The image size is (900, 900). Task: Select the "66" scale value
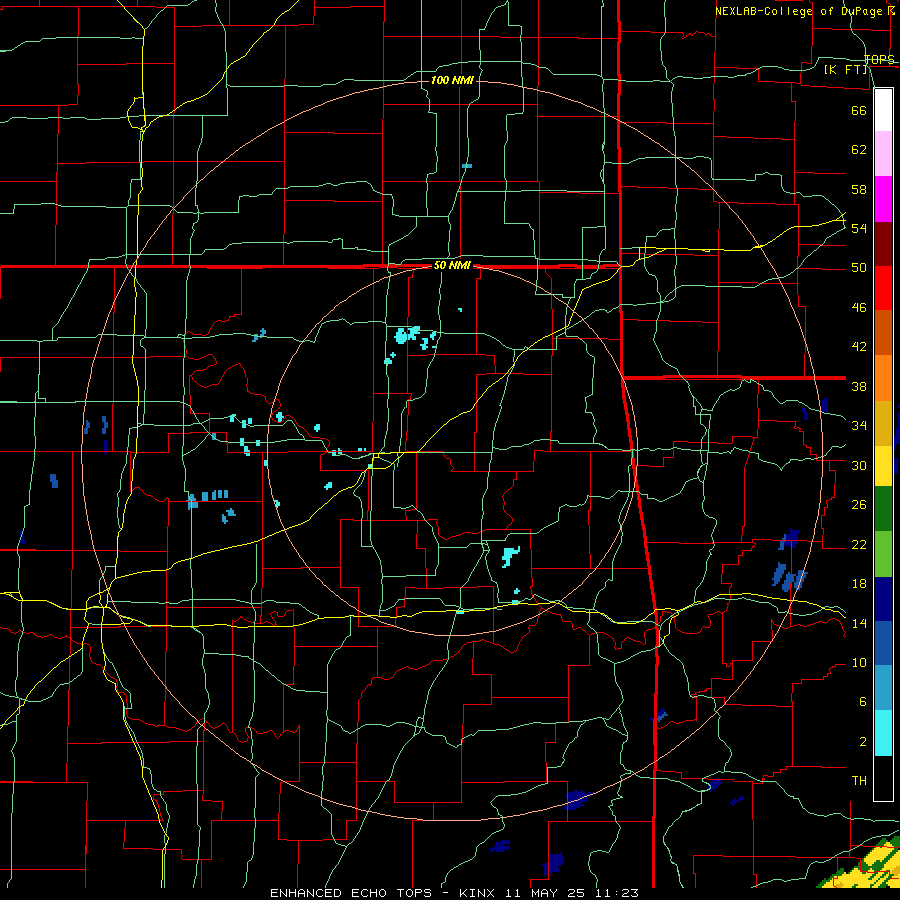tap(859, 110)
